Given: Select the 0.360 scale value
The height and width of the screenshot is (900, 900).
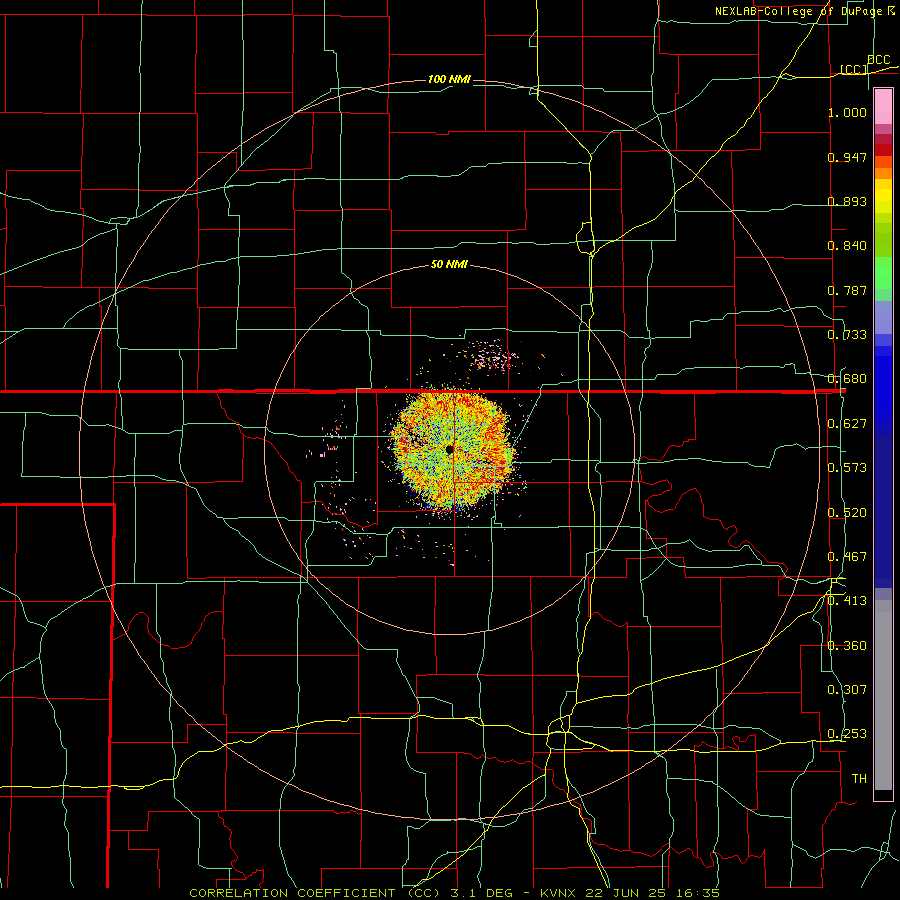Looking at the screenshot, I should 847,646.
